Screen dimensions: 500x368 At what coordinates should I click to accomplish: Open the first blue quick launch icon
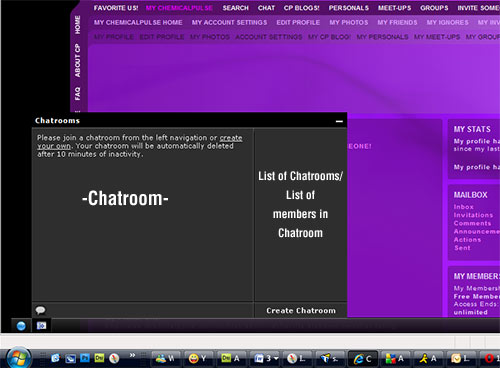(55, 358)
